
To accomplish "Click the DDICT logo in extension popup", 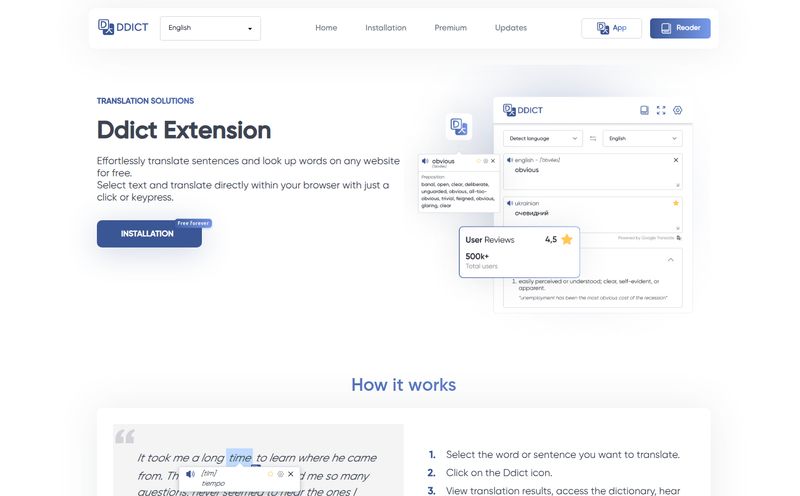I will pyautogui.click(x=523, y=110).
